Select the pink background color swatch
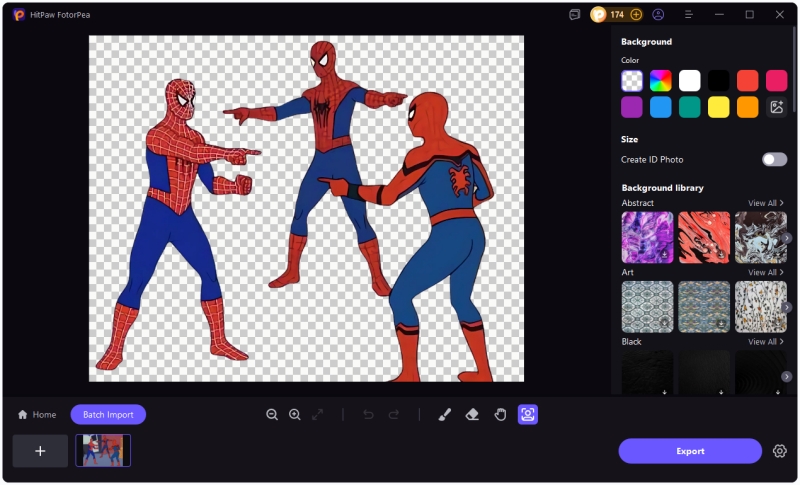Viewport: 800px width, 485px height. (x=777, y=81)
